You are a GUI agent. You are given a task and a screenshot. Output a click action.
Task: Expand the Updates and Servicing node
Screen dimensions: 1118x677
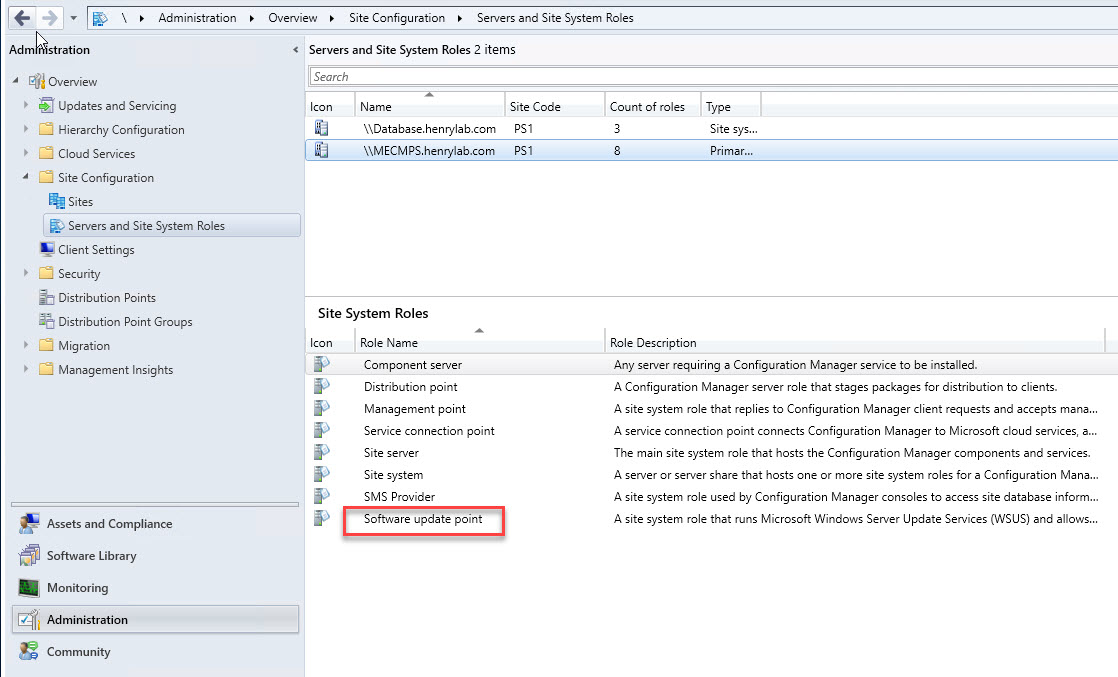point(27,105)
